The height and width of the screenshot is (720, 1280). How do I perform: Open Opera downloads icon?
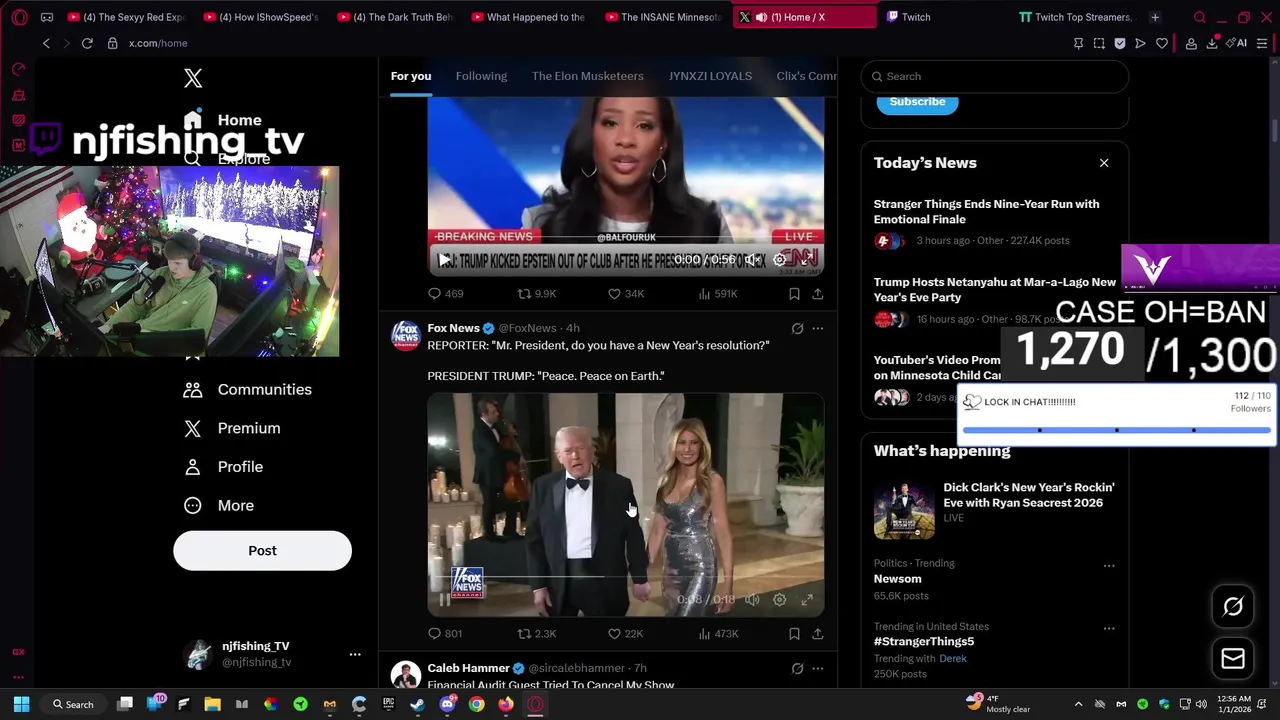point(1212,43)
